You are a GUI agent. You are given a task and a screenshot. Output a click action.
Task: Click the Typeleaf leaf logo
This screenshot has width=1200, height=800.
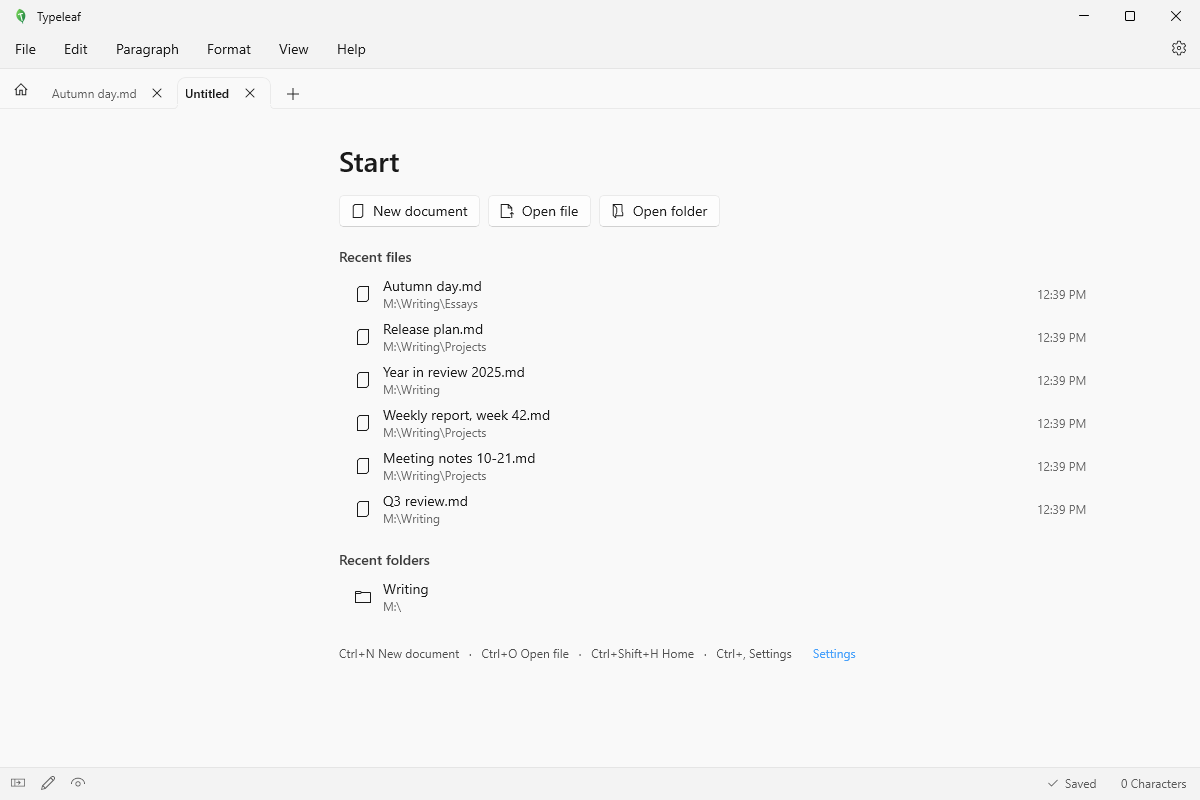click(21, 16)
